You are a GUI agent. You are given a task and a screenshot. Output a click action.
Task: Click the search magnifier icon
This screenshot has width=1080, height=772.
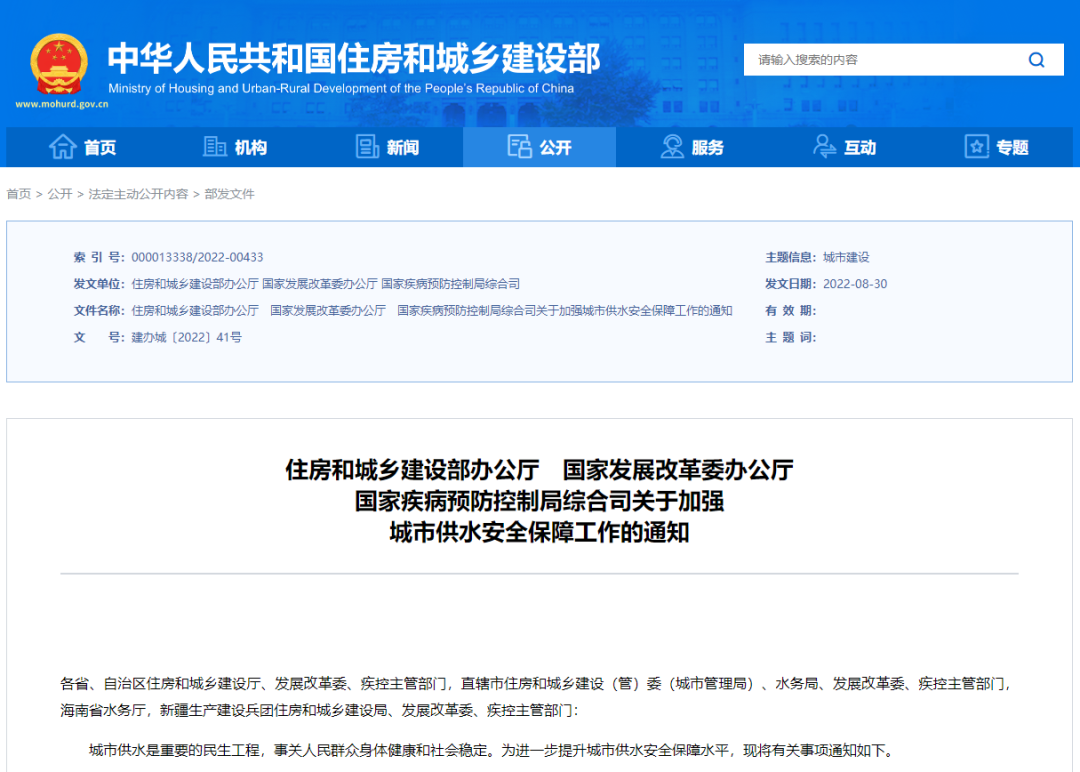point(1036,60)
